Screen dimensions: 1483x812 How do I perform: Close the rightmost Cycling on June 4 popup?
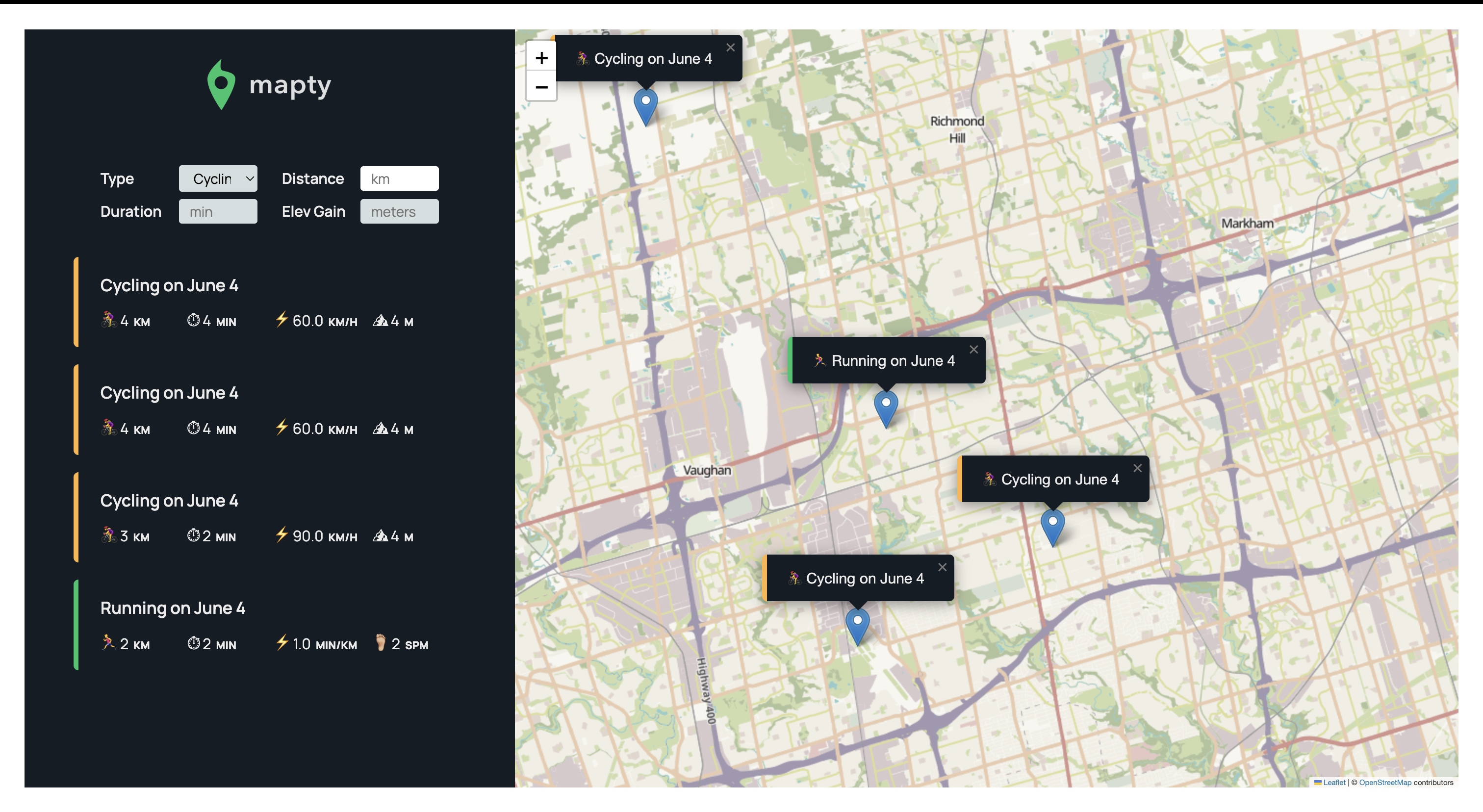[1137, 468]
